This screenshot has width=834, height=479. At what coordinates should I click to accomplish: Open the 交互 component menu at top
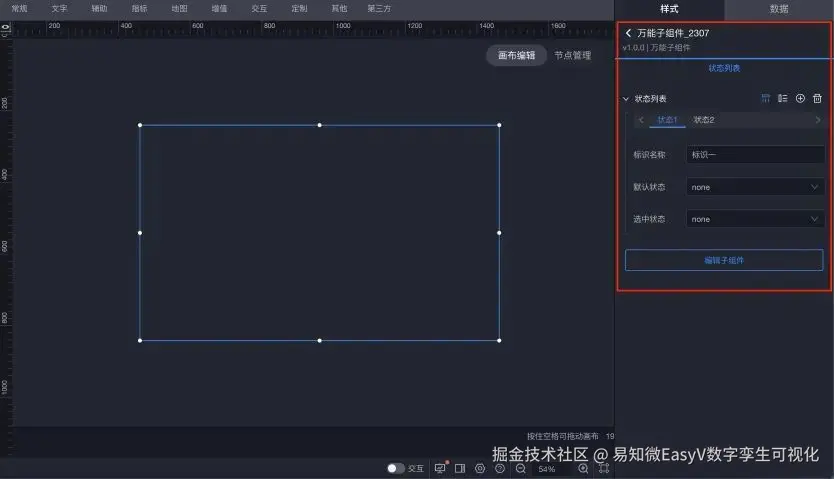[x=259, y=9]
